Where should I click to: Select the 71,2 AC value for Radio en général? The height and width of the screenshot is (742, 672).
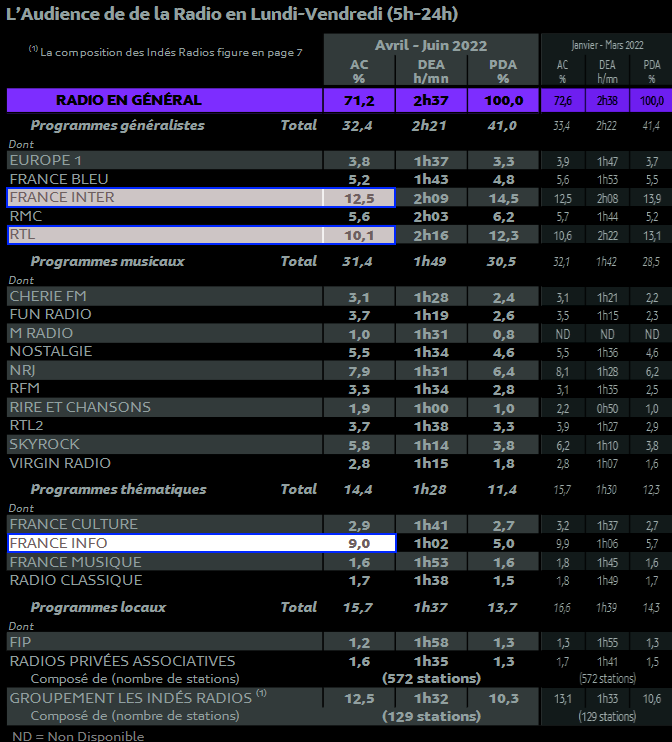click(x=358, y=100)
